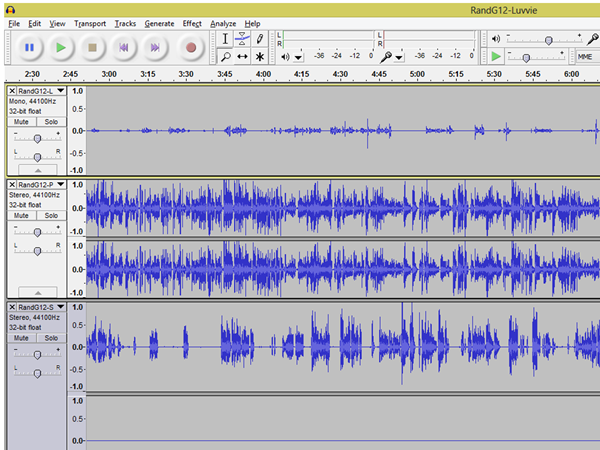This screenshot has width=600, height=450.
Task: Collapse the RandG12-L track
Action: tap(38, 170)
